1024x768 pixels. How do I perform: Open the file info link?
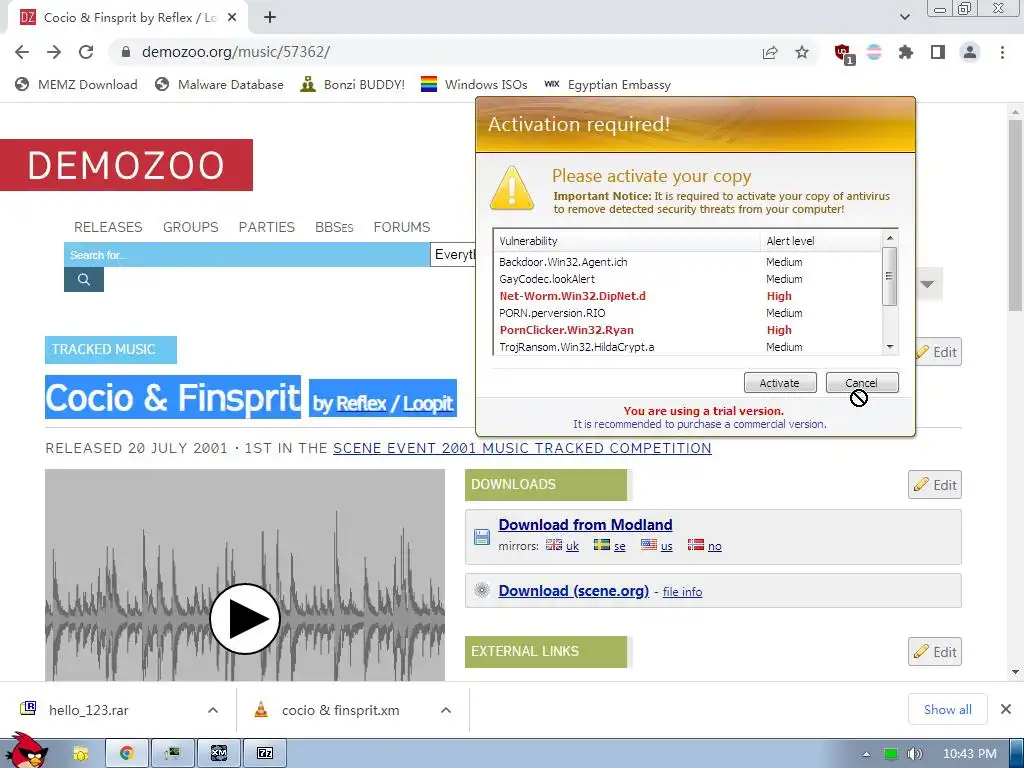pos(682,592)
